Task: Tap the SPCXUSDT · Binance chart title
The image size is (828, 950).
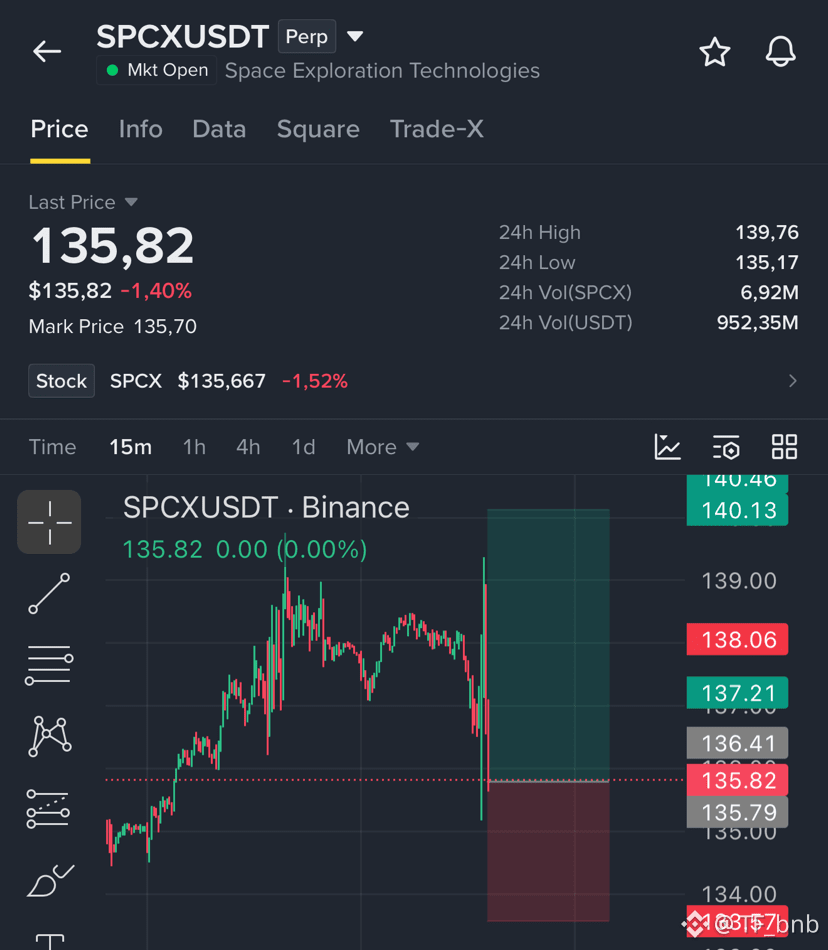Action: [266, 507]
